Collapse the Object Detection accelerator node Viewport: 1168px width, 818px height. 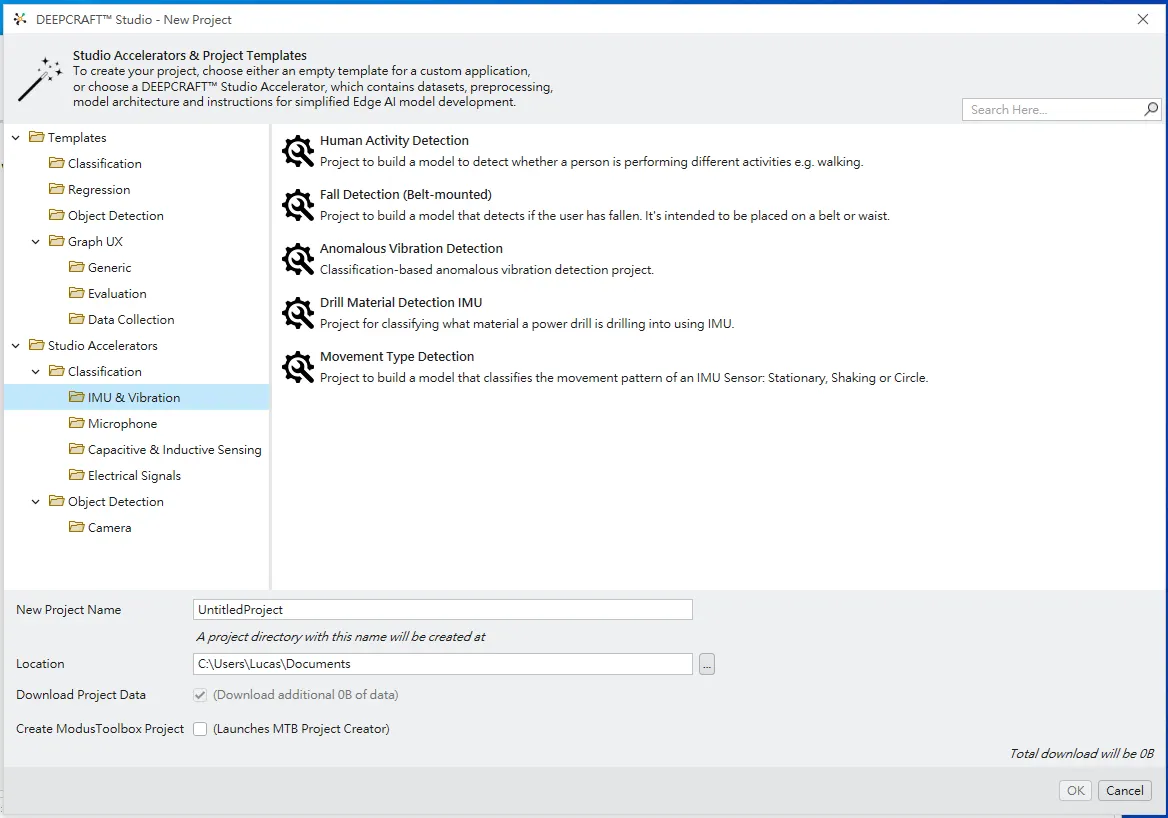(x=36, y=502)
